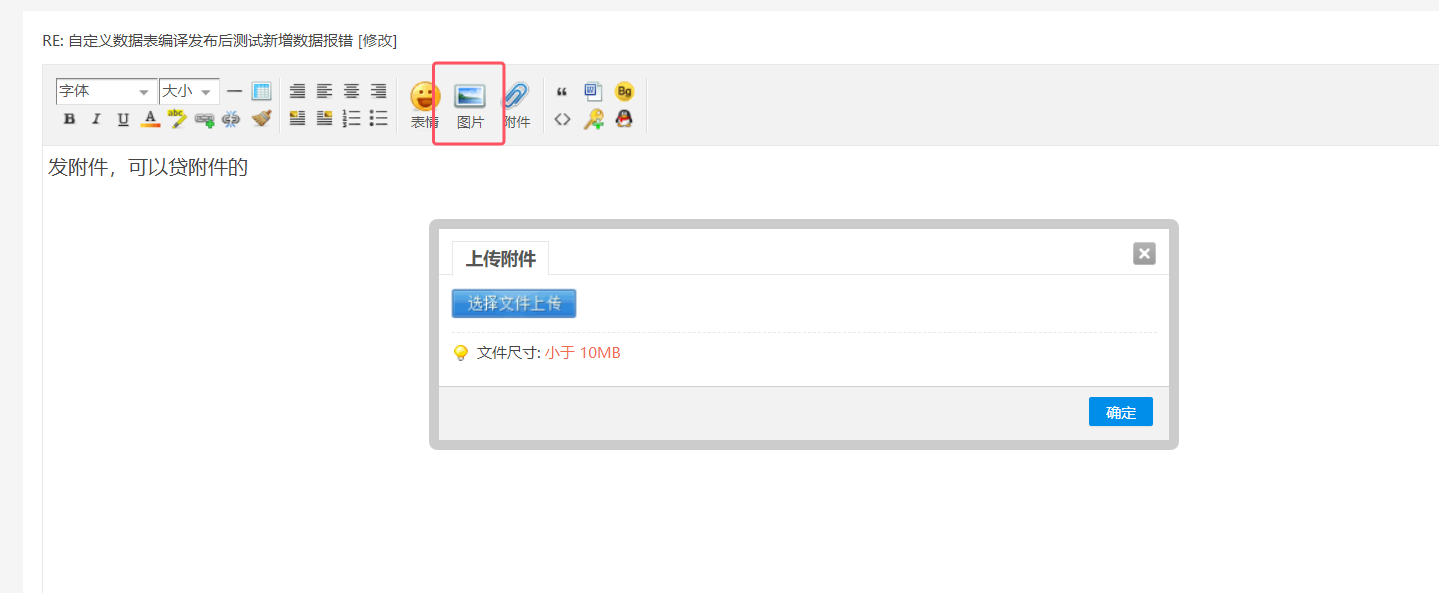Select the 上传附件 tab

501,259
